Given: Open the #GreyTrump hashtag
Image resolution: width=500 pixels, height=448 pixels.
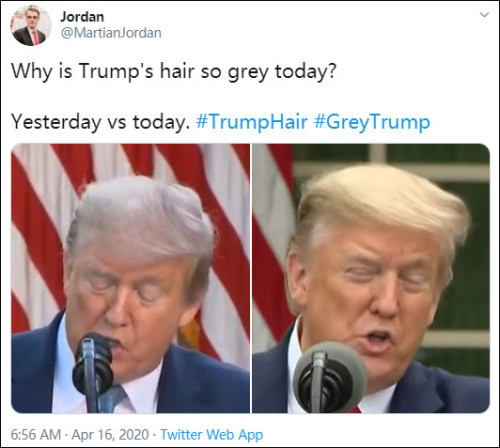Looking at the screenshot, I should [372, 122].
